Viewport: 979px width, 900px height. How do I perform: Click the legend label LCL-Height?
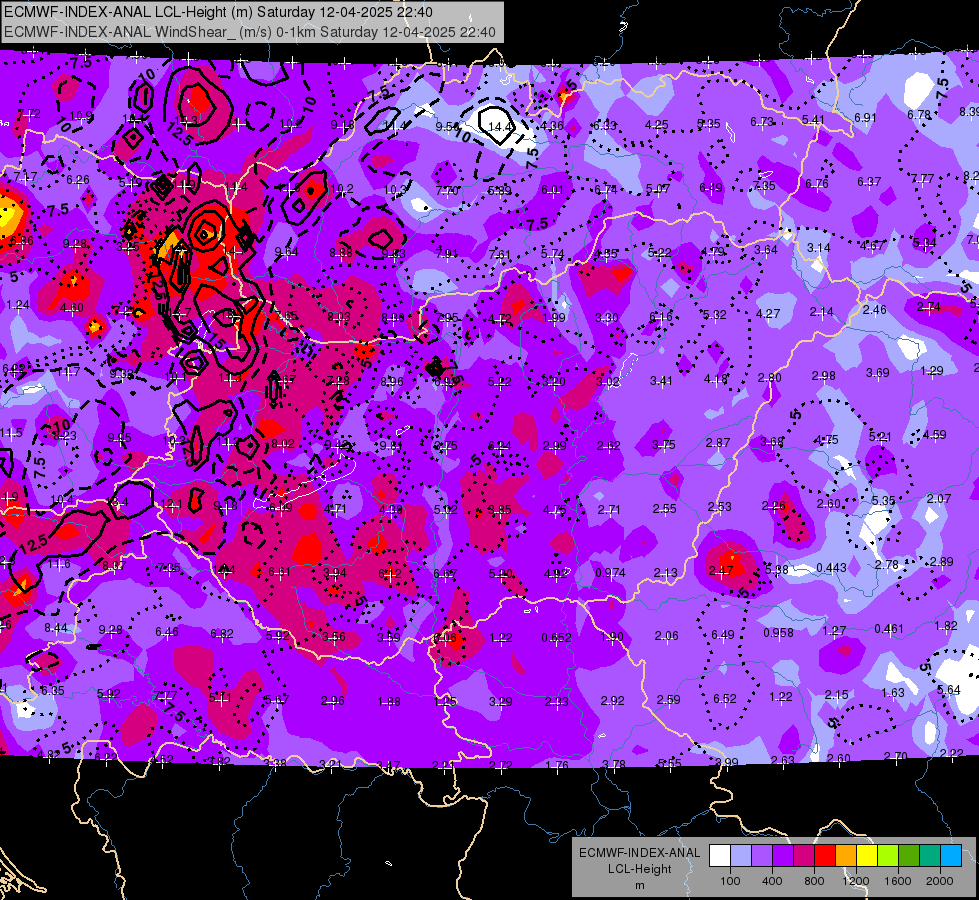[639, 869]
